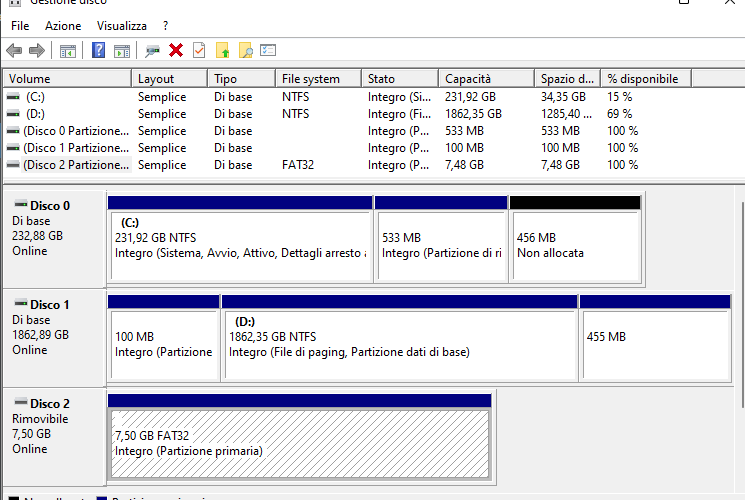Sort by the Spazio d... column header
The height and width of the screenshot is (500, 745).
point(568,78)
